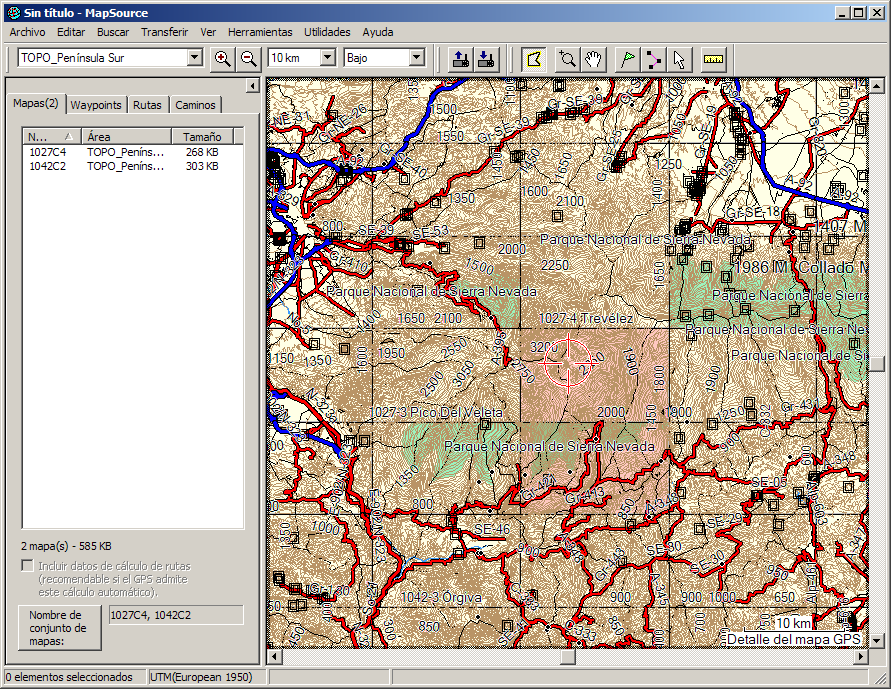Open the Editar menu
The height and width of the screenshot is (689, 891).
tap(71, 32)
